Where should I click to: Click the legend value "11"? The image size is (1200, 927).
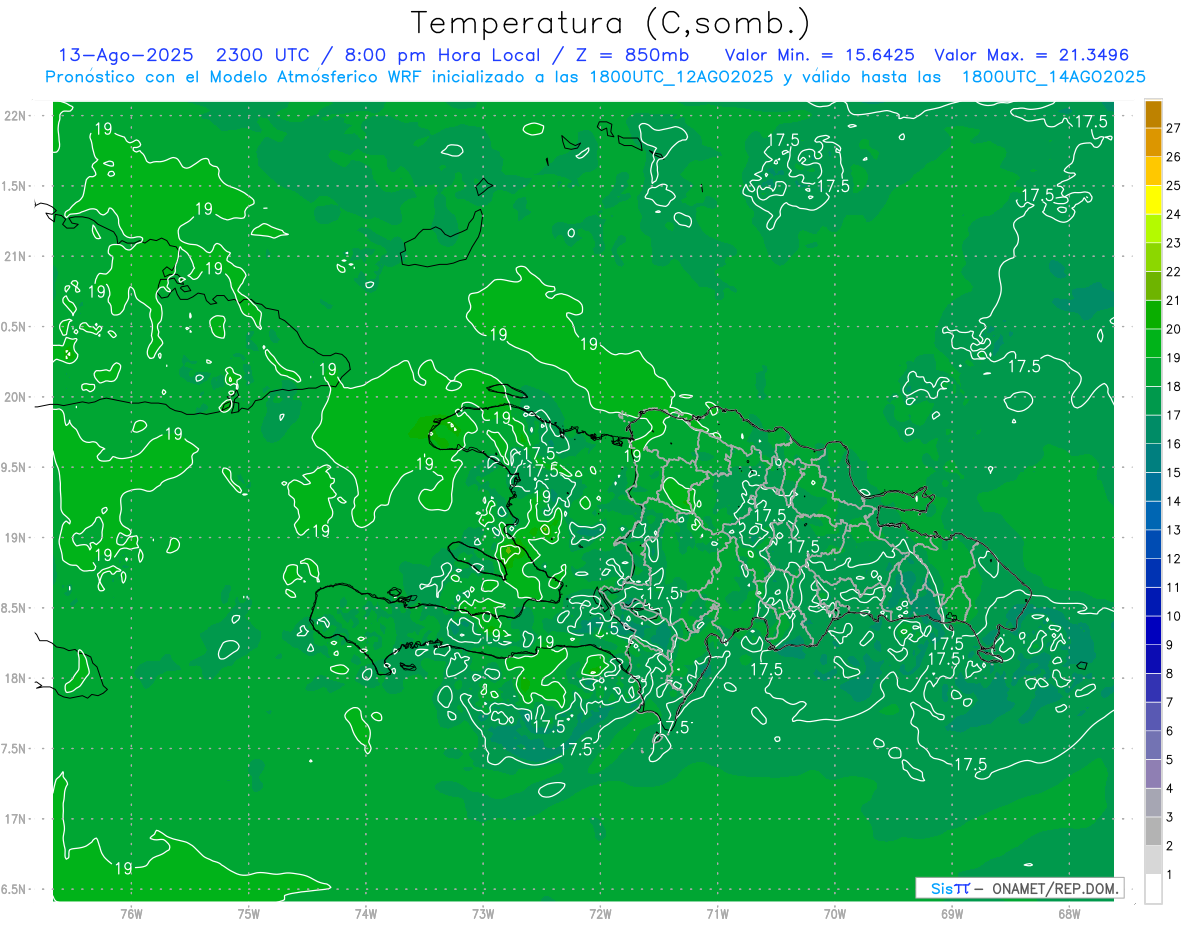pos(1173,587)
